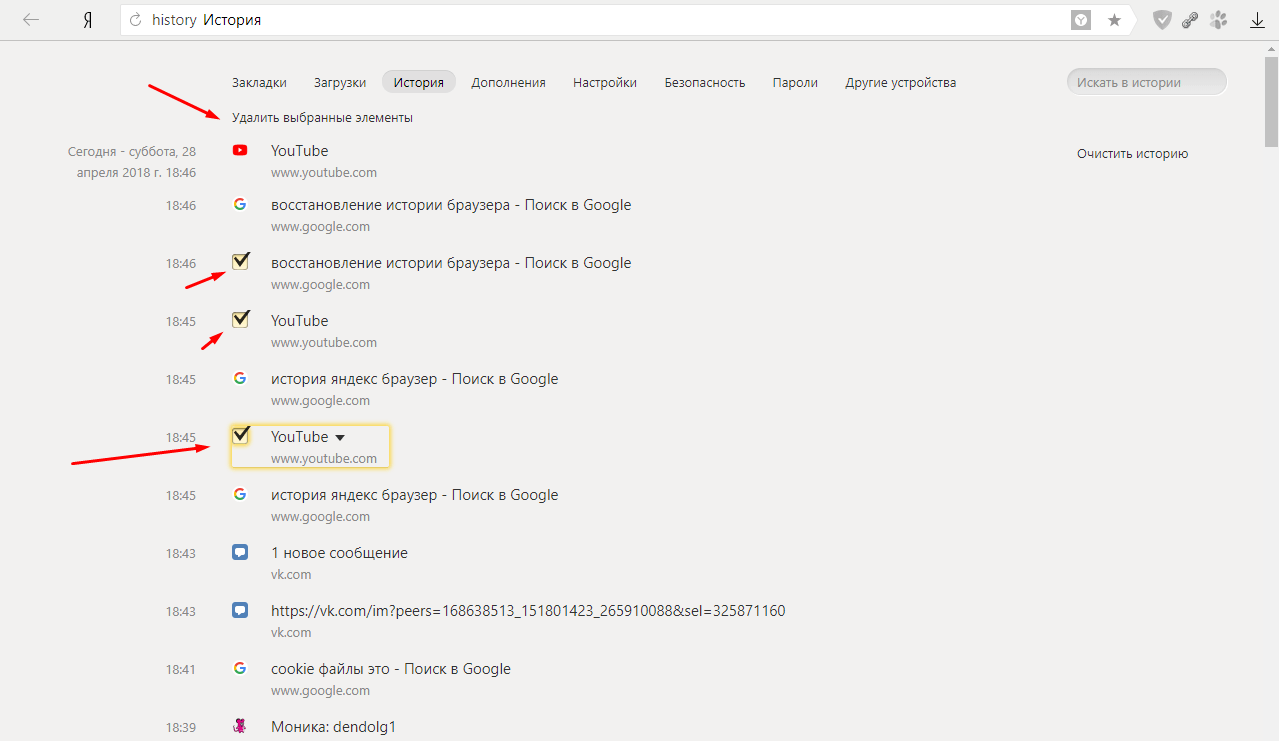This screenshot has height=741, width=1279.
Task: Click the VK icon beside '1 новое сообщение'
Action: click(x=240, y=552)
